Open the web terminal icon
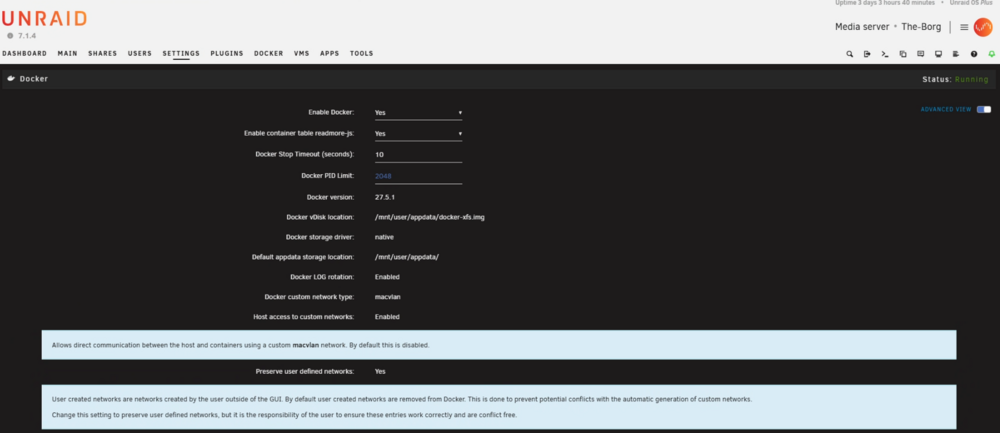Viewport: 1000px width, 433px height. pyautogui.click(x=885, y=54)
